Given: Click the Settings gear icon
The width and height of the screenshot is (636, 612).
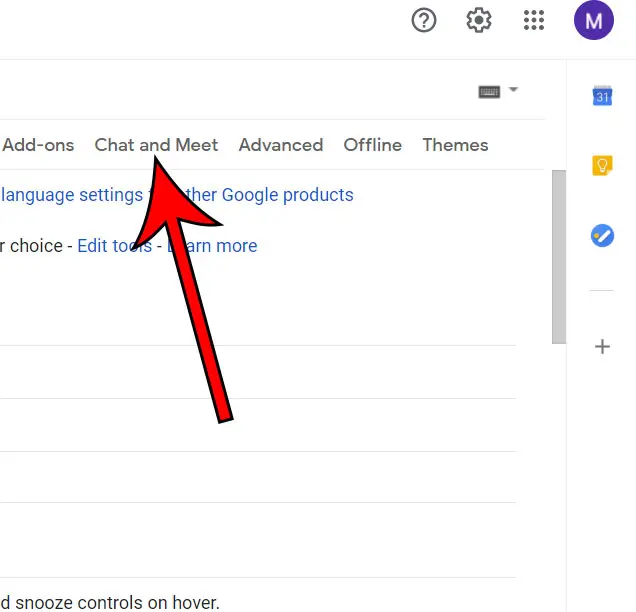Looking at the screenshot, I should click(479, 20).
